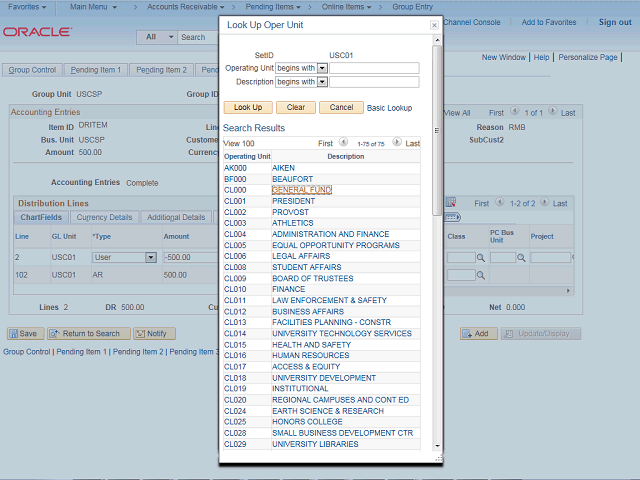Select the ATHLETICS description
Image resolution: width=640 pixels, height=480 pixels.
tap(293, 223)
